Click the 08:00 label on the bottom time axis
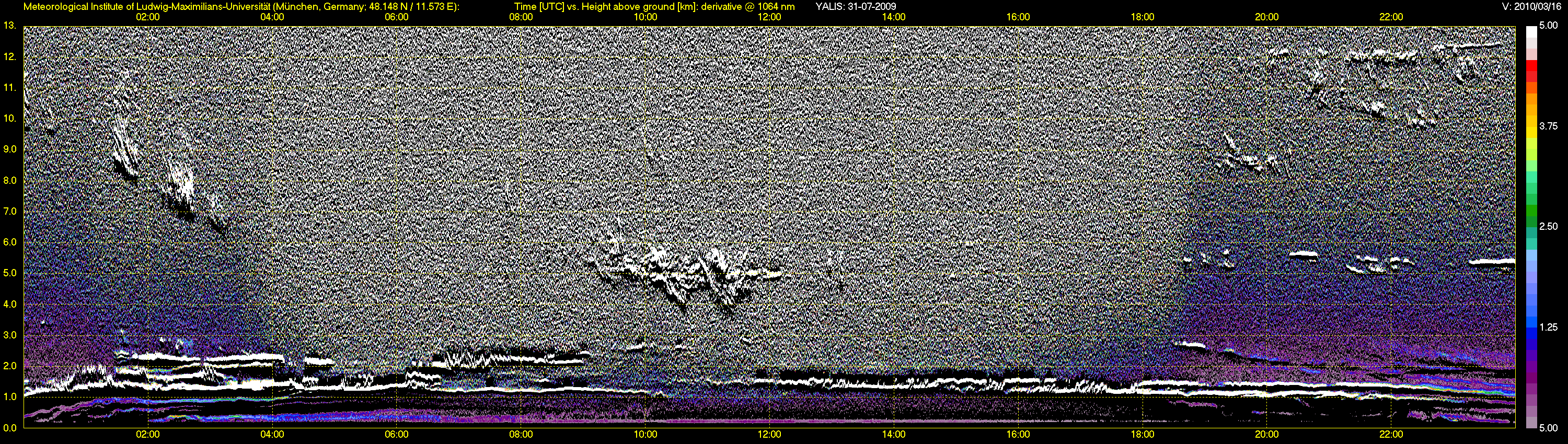 [521, 434]
